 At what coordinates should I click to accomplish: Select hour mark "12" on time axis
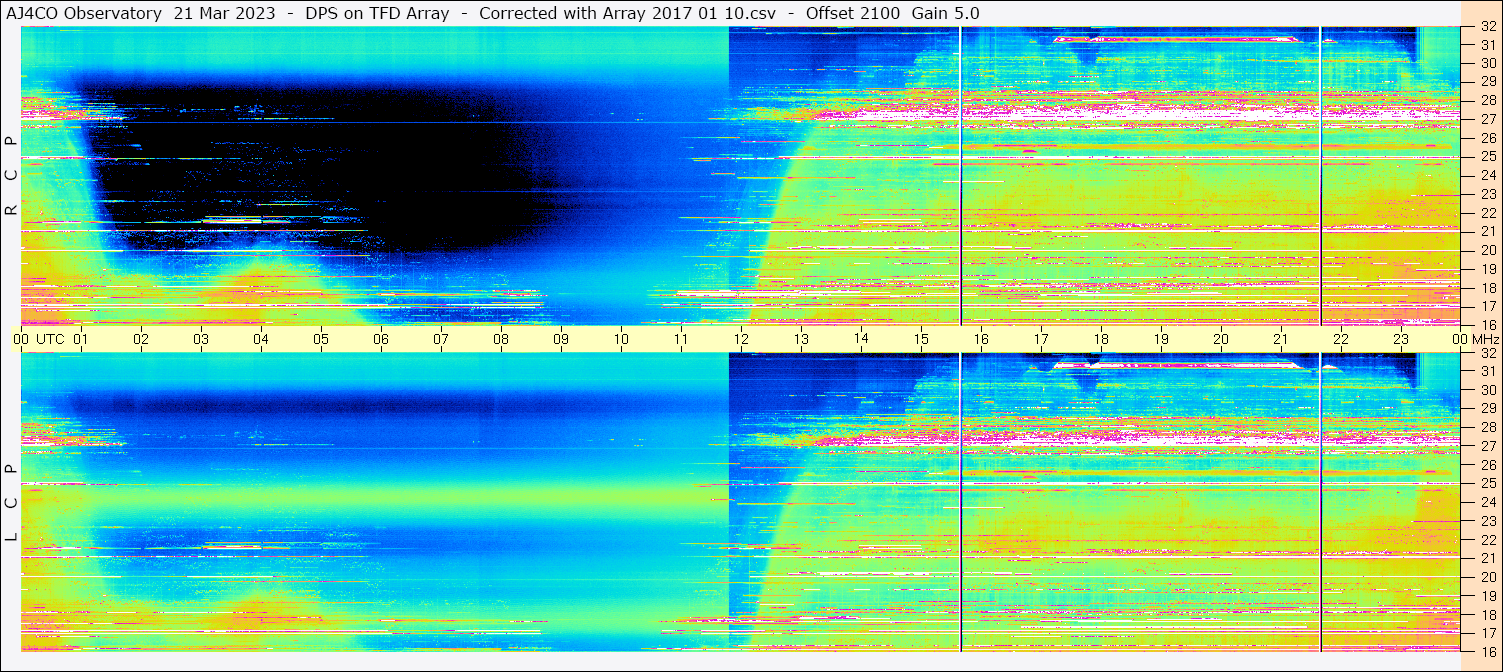click(741, 339)
